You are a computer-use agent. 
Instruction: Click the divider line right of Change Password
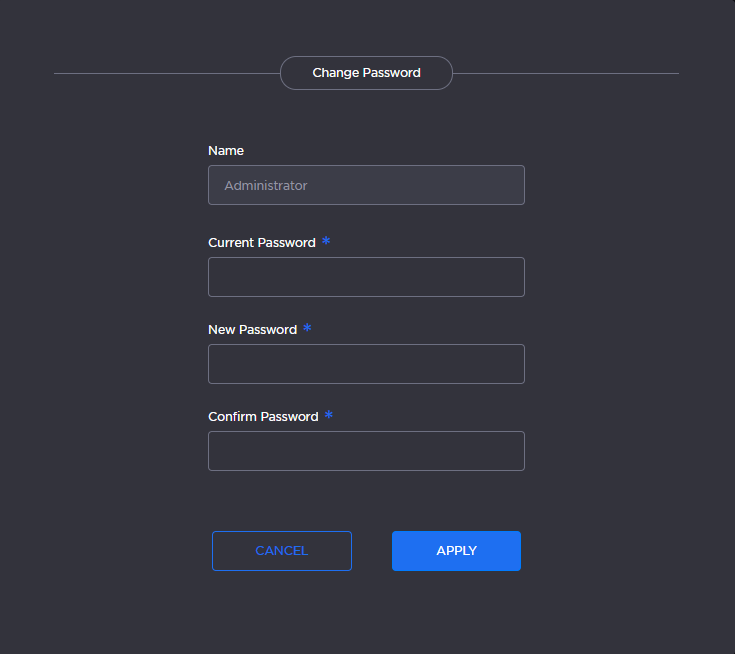[x=565, y=73]
